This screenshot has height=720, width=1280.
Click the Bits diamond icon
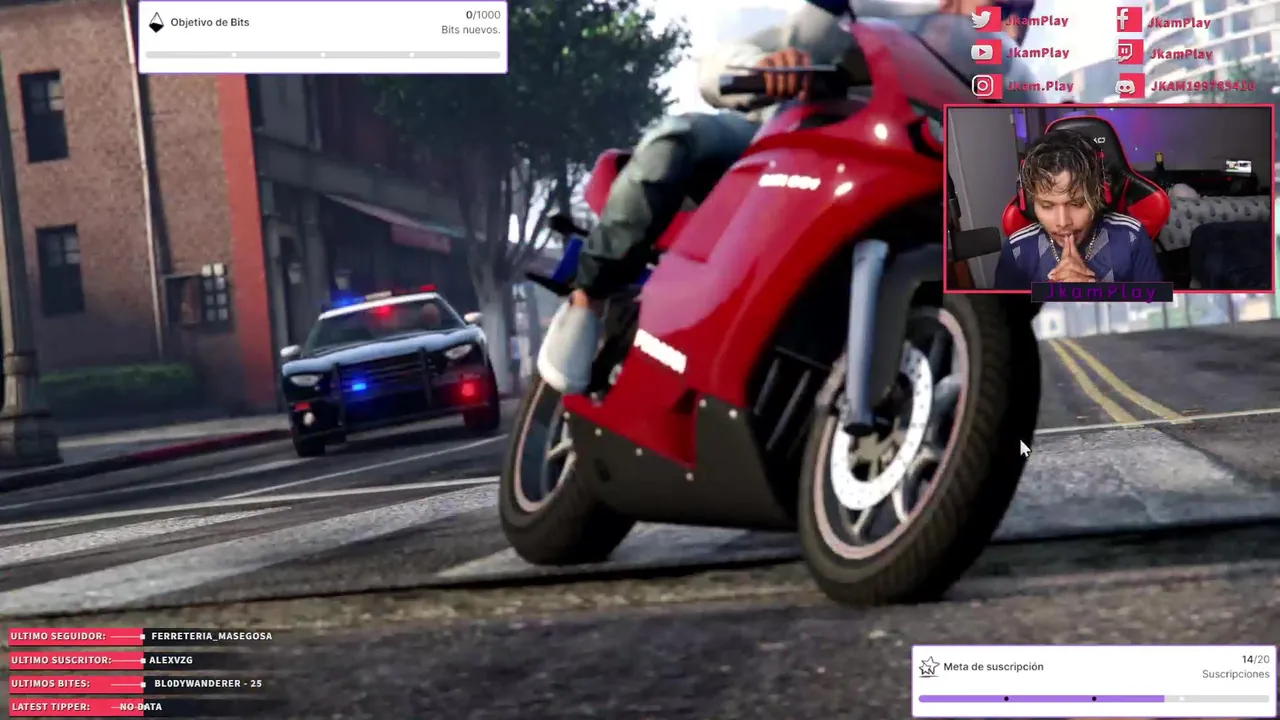pyautogui.click(x=156, y=23)
